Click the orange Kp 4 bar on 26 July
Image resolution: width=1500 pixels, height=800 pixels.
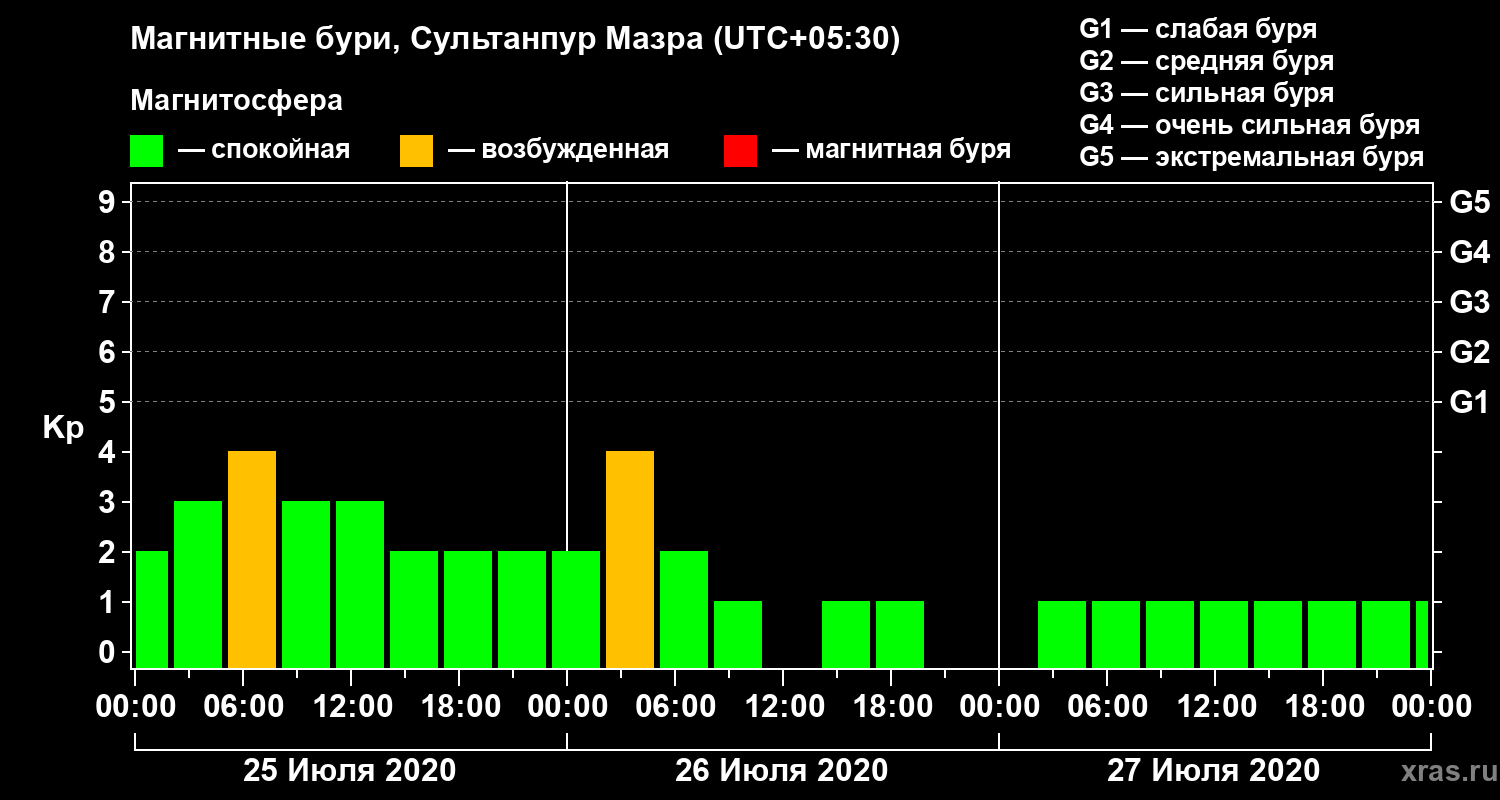630,560
